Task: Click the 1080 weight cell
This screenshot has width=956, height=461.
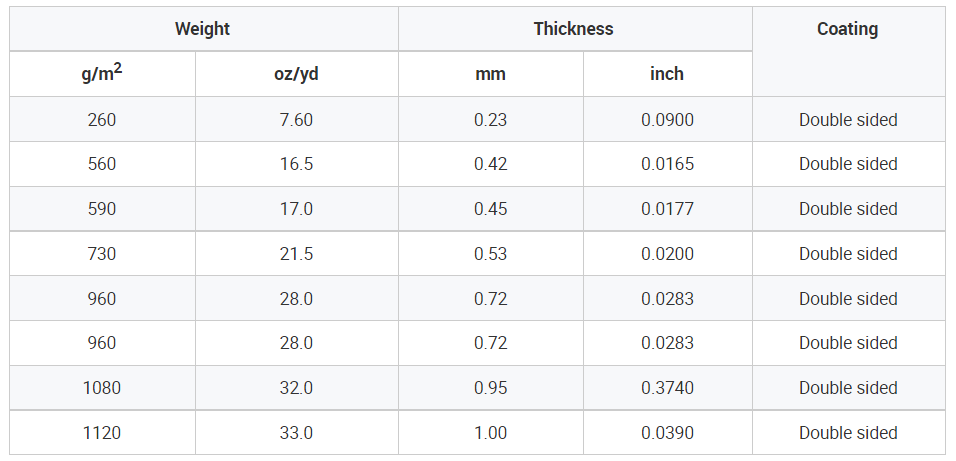Action: (x=102, y=388)
